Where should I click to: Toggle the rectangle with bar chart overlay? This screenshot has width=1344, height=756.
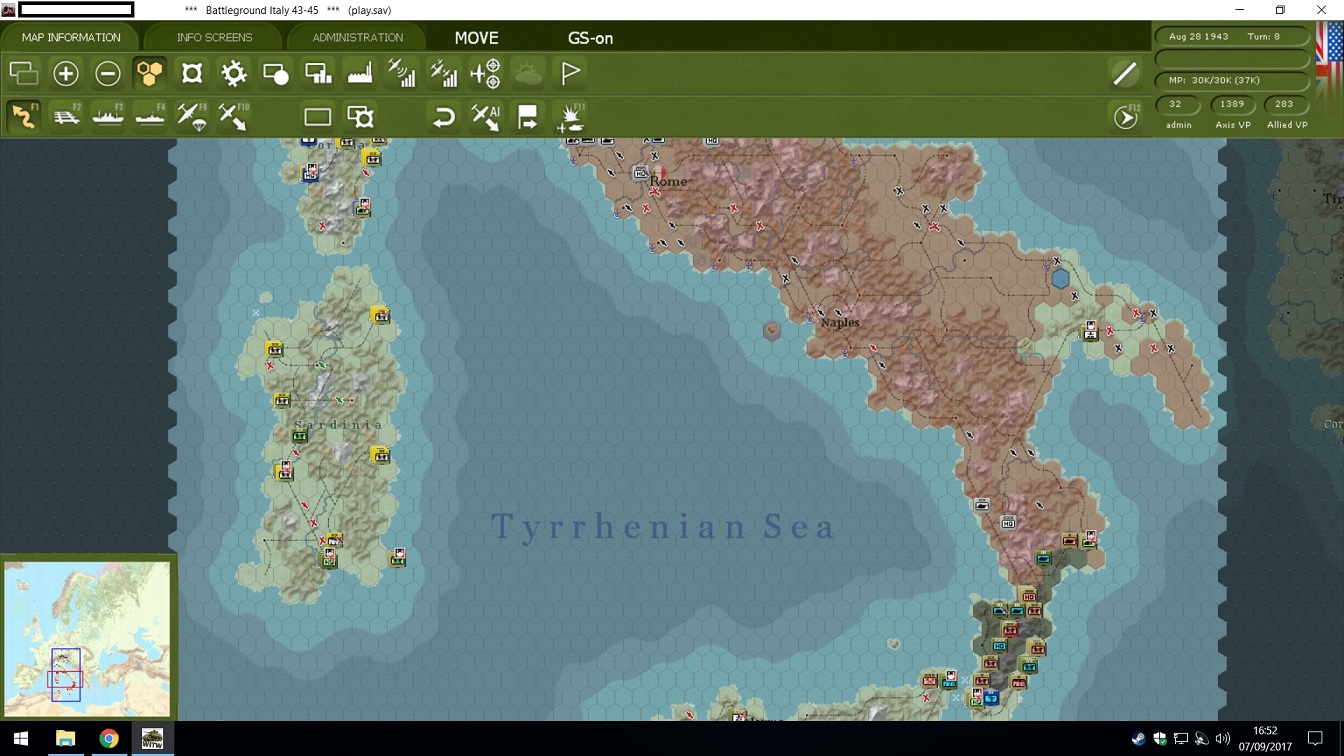pos(318,73)
